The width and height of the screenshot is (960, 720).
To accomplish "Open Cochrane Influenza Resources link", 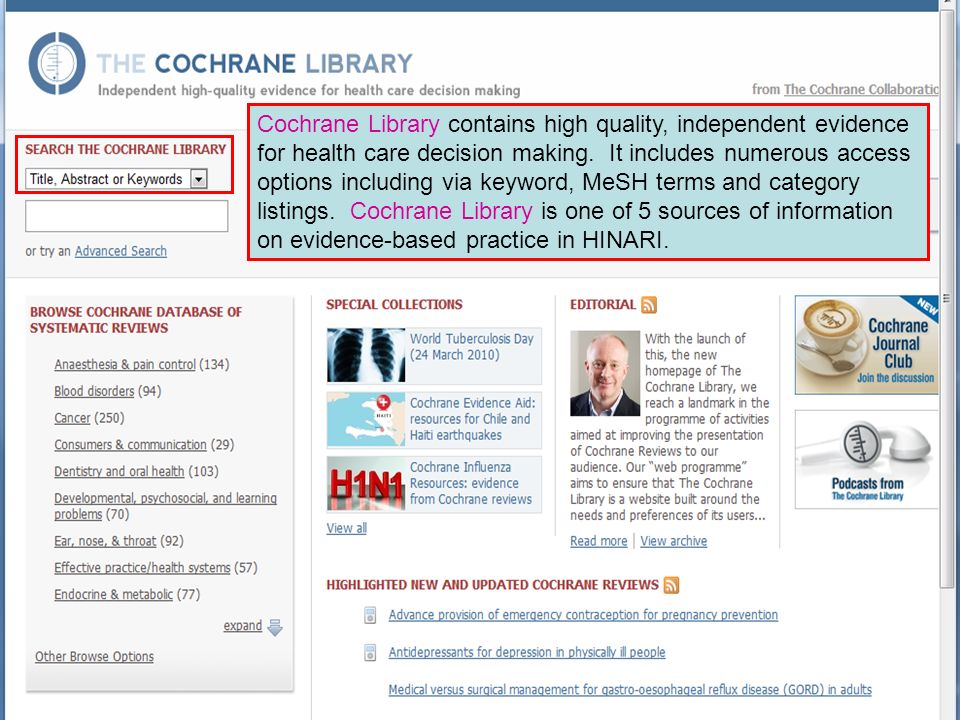I will [x=471, y=484].
